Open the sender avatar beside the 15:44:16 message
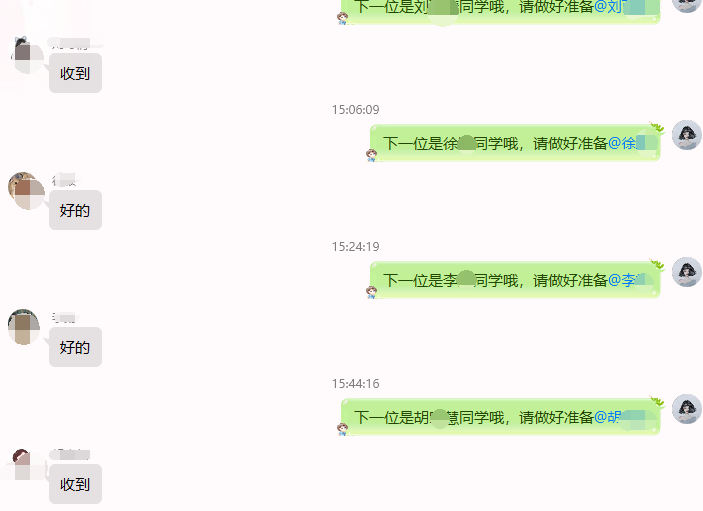The height and width of the screenshot is (511, 703). point(686,409)
